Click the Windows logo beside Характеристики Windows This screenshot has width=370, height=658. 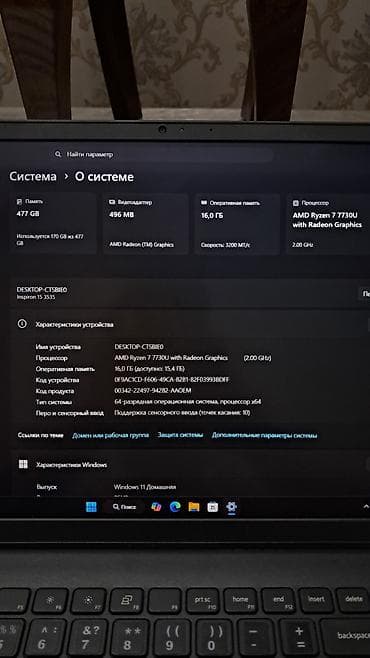(x=23, y=464)
